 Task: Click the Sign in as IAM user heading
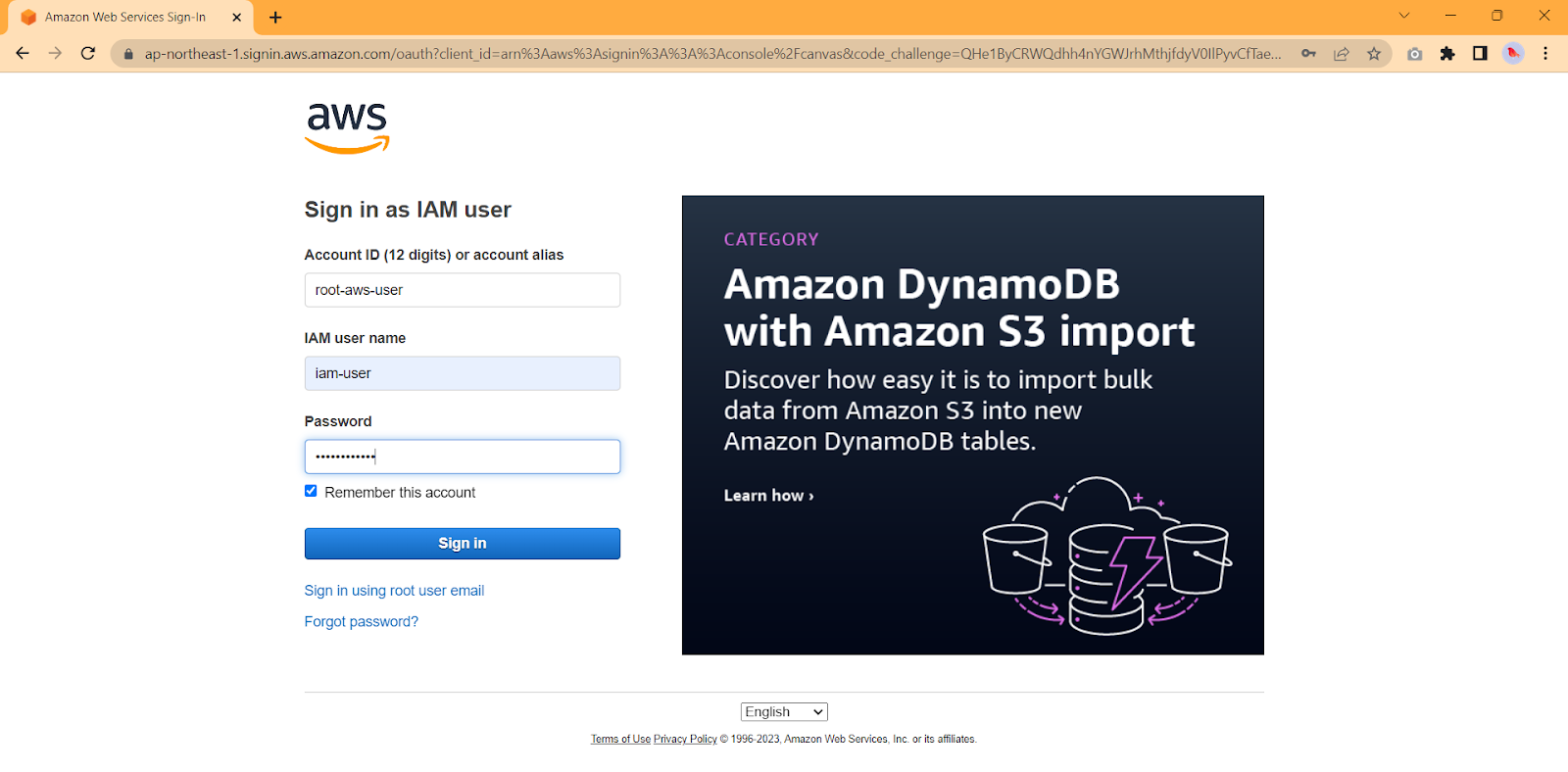point(408,210)
